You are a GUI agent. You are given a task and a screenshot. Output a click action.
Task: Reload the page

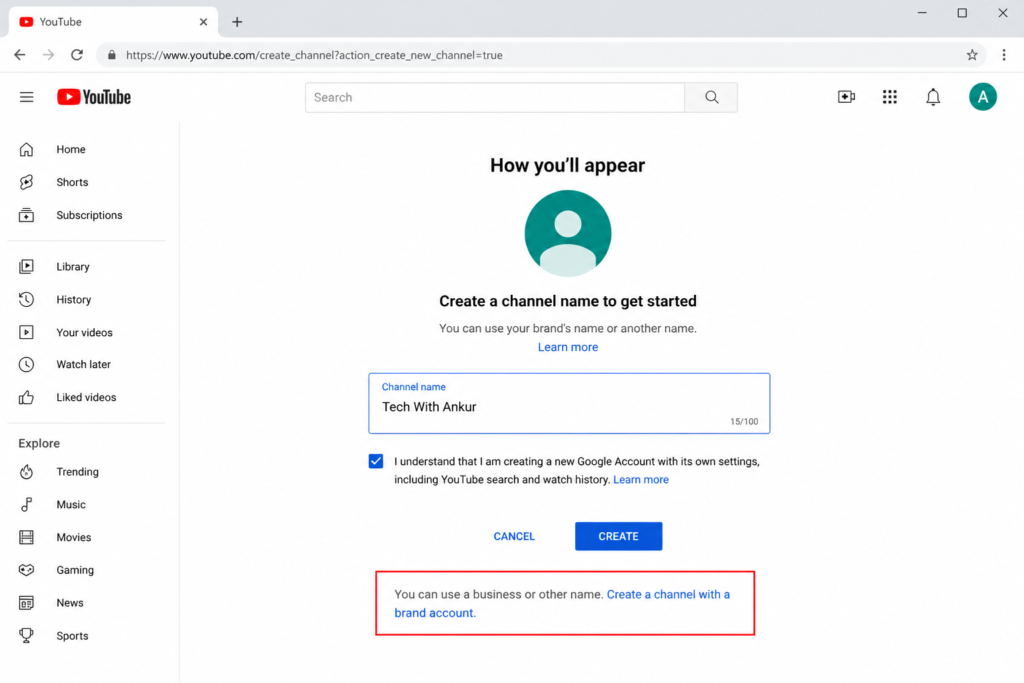point(77,55)
